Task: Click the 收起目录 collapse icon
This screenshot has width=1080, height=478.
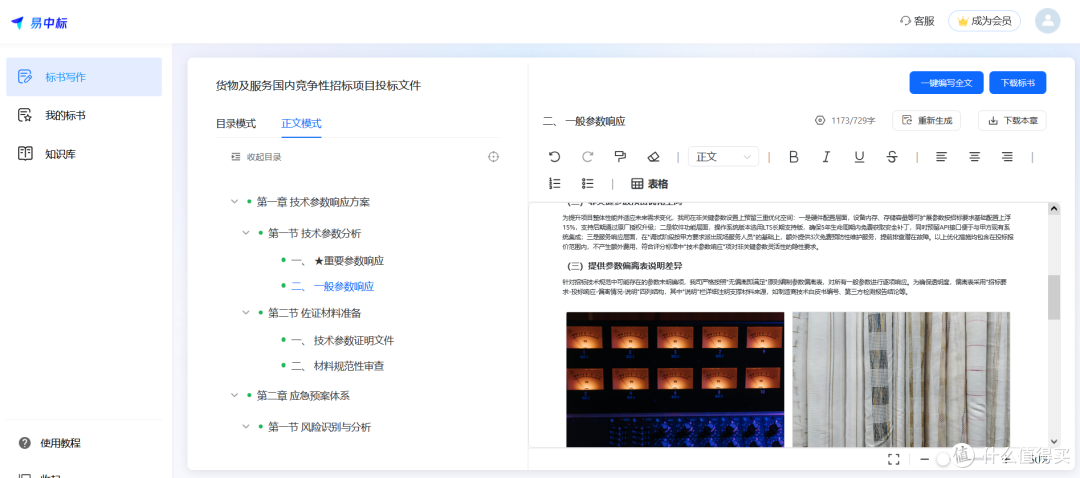Action: click(236, 157)
